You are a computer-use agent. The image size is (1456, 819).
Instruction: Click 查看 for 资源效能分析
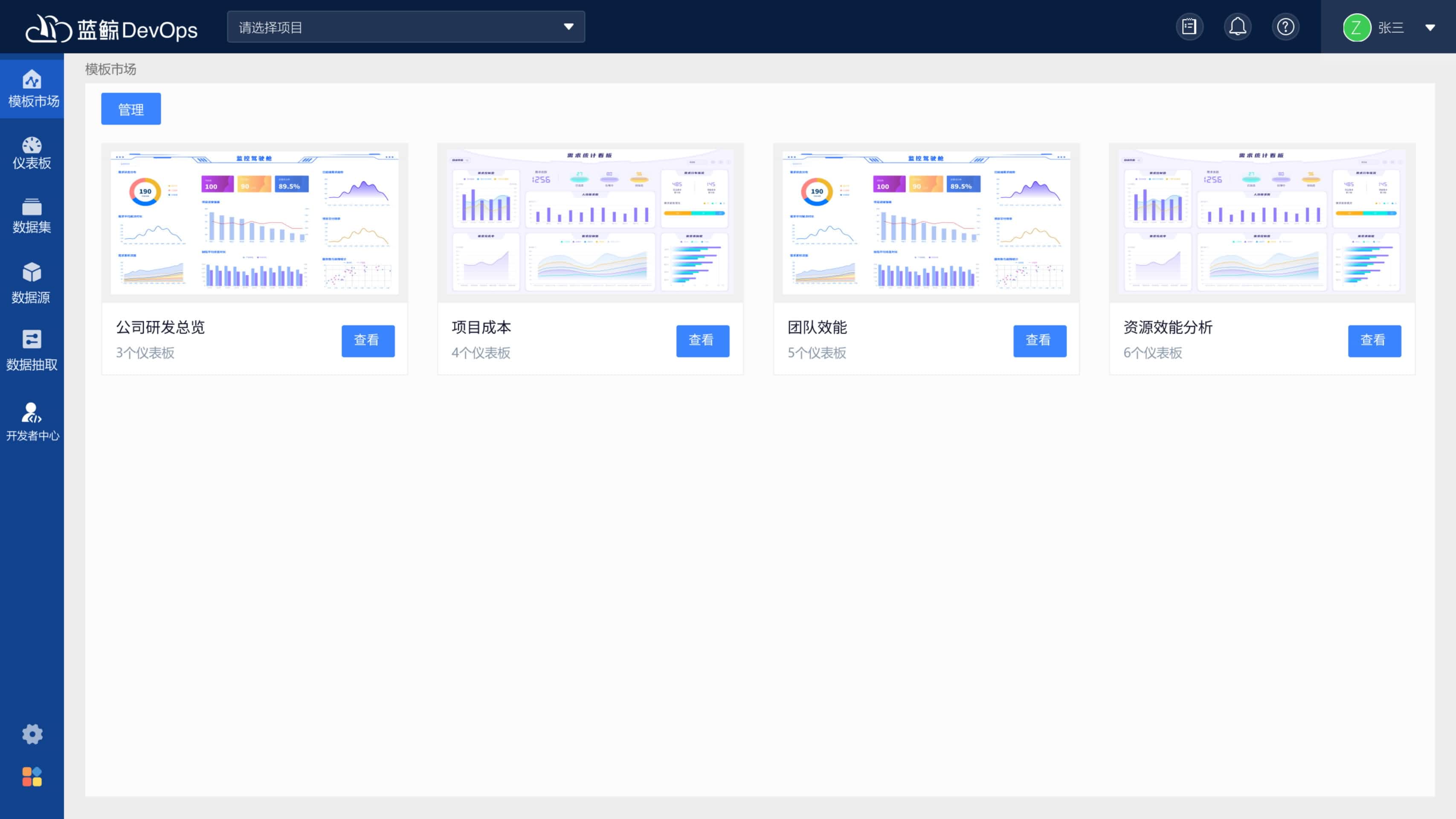[x=1374, y=340]
